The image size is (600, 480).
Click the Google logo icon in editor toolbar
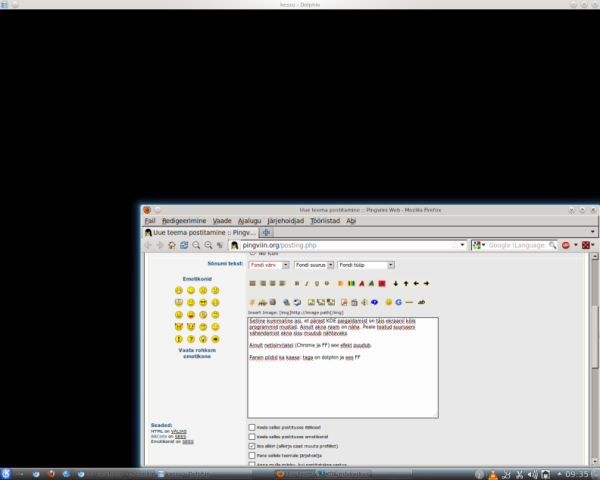coord(398,301)
